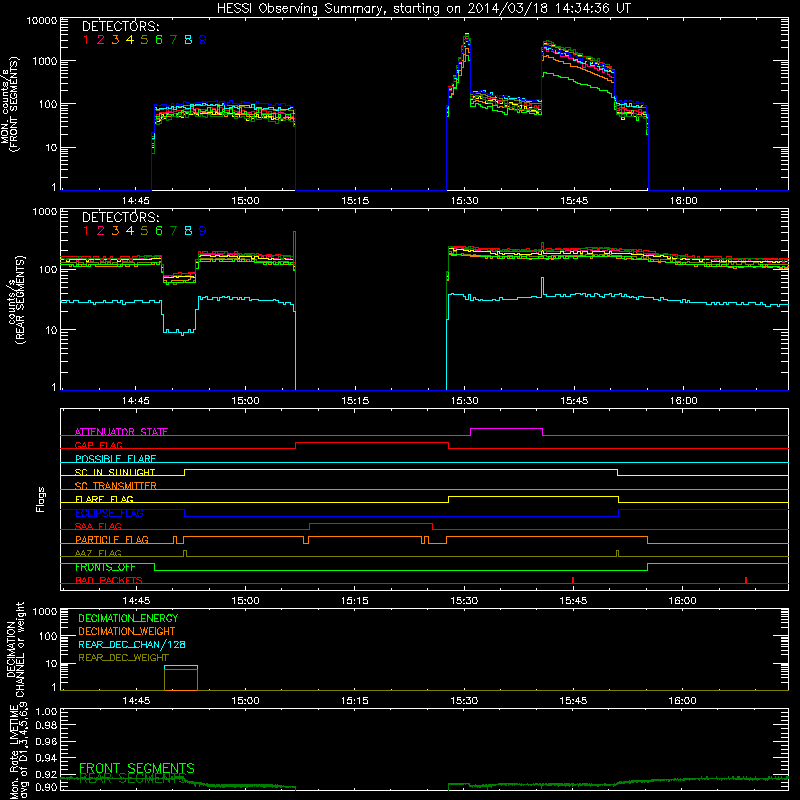Viewport: 800px width, 800px height.
Task: Click the DETECTORS: label in the rear segments plot
Action: (x=120, y=217)
